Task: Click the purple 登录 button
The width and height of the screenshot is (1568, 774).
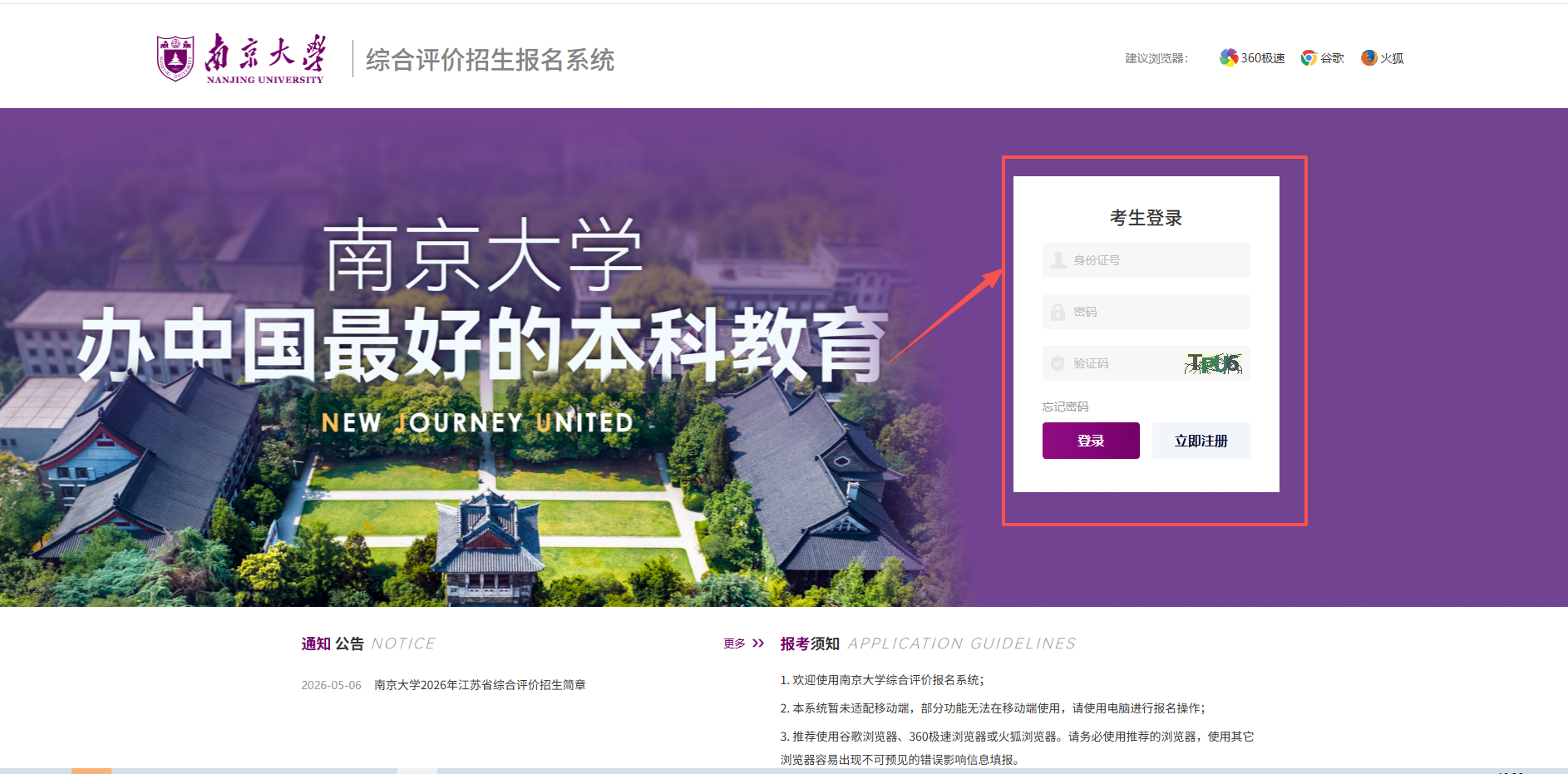Action: 1091,441
